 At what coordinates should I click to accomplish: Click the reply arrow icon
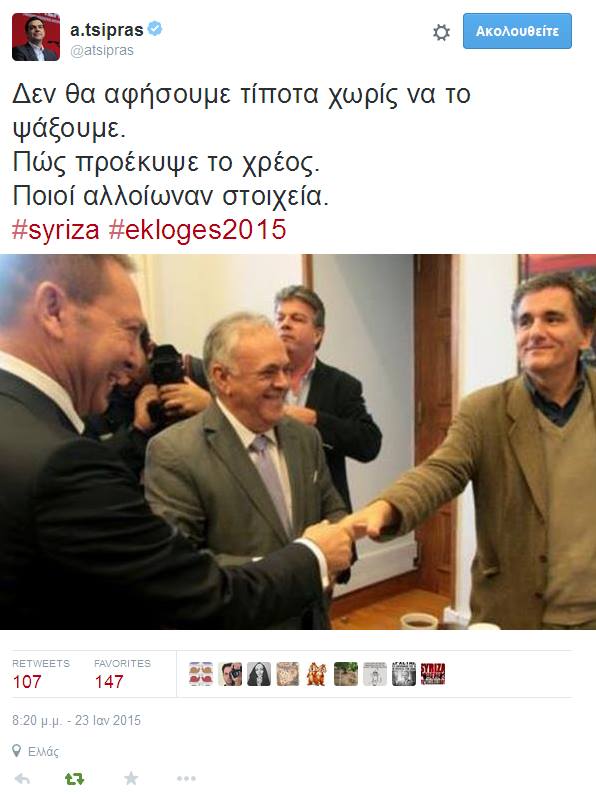tap(22, 778)
